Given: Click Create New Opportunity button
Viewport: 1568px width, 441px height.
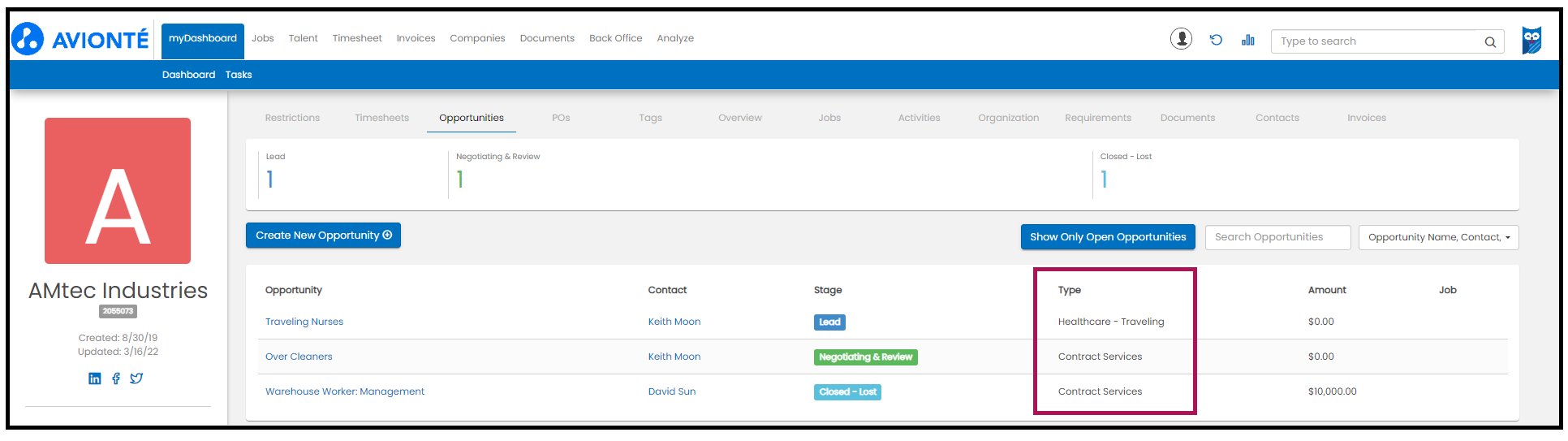Looking at the screenshot, I should [x=323, y=236].
